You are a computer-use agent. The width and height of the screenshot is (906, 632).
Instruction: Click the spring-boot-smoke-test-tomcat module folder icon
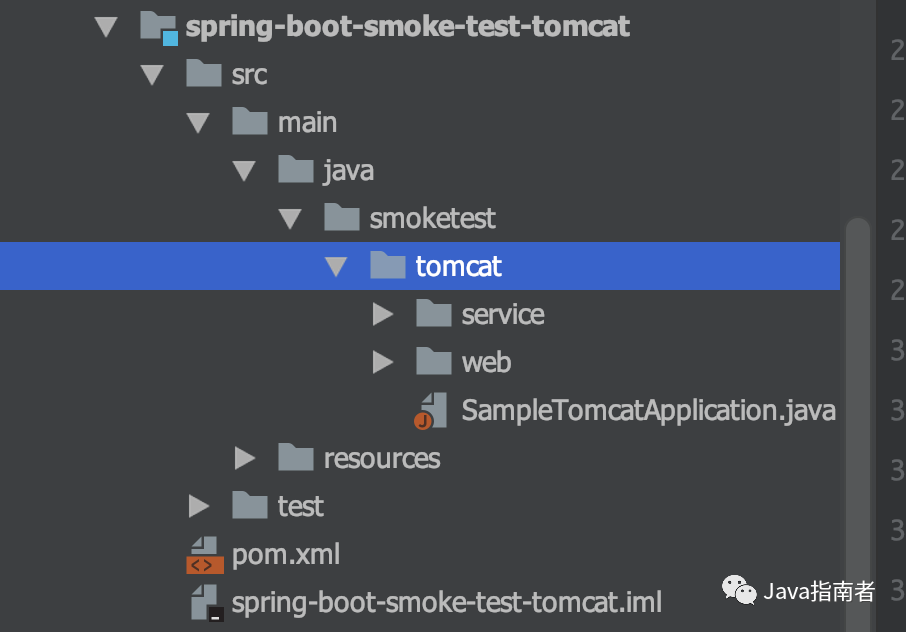(x=160, y=27)
